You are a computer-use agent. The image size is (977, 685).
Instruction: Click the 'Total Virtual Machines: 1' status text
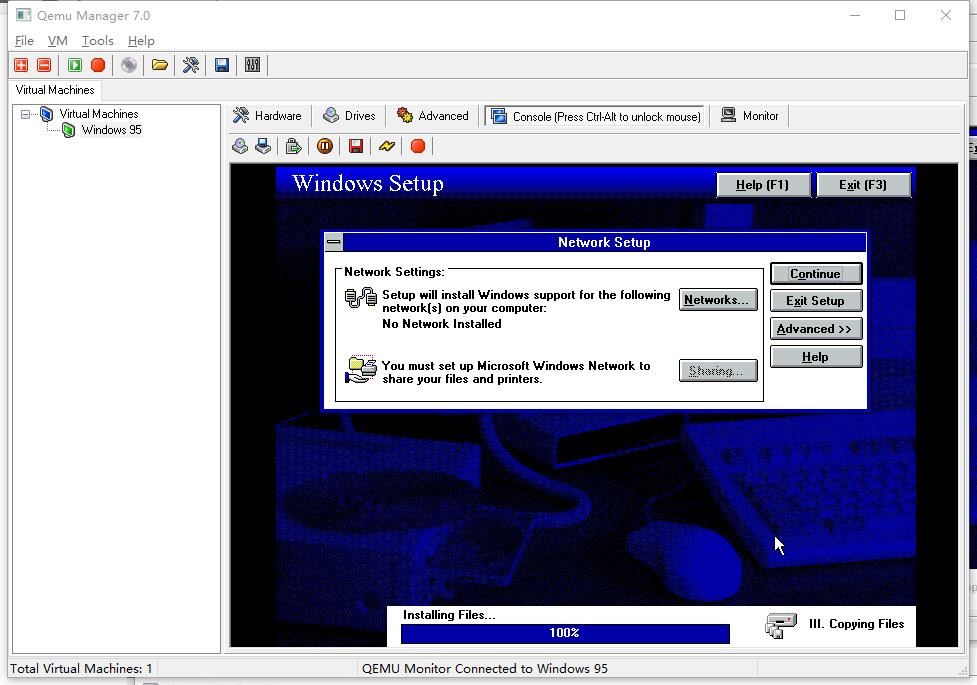click(81, 669)
